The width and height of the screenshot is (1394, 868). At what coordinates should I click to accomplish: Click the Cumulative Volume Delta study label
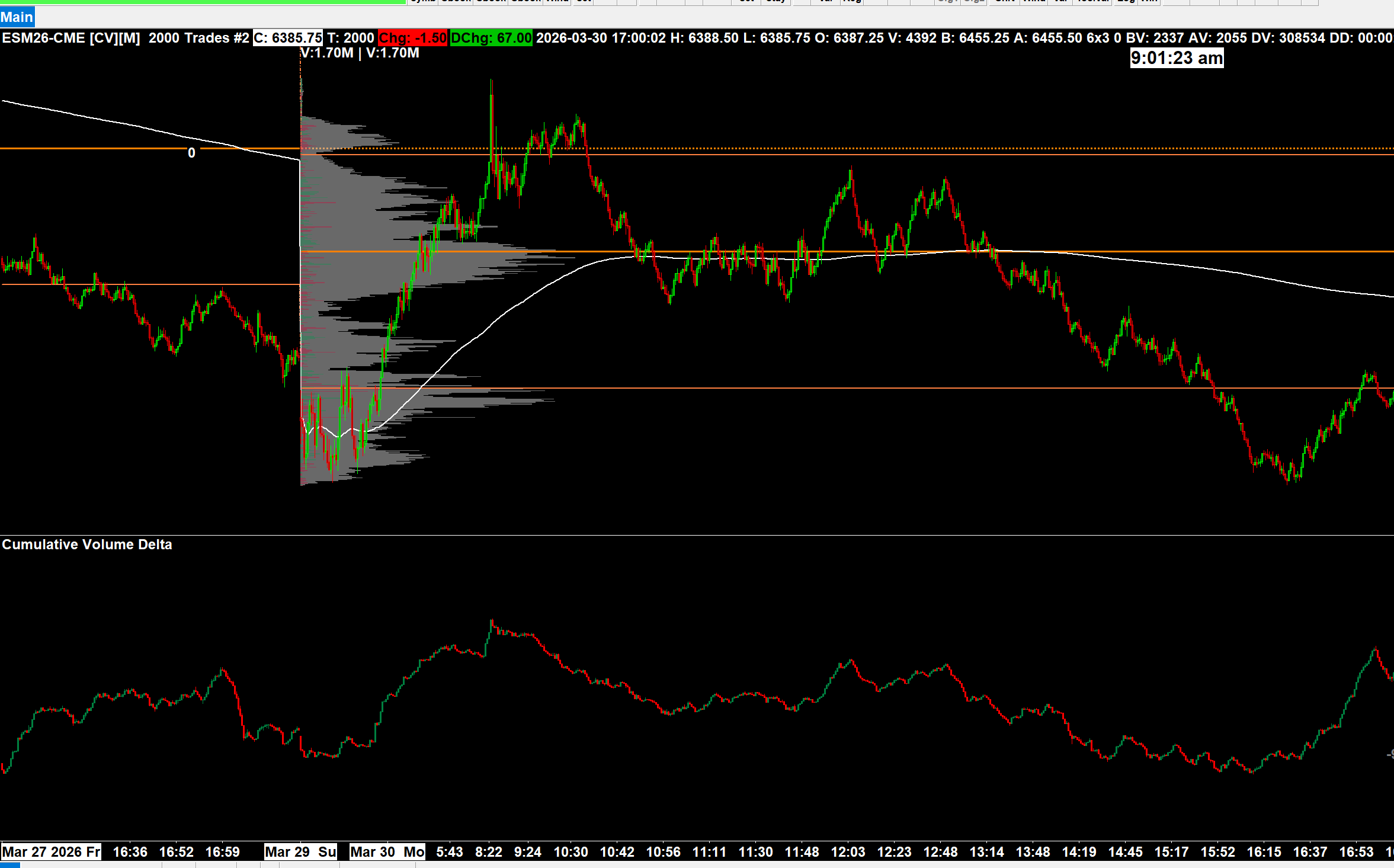[x=87, y=544]
